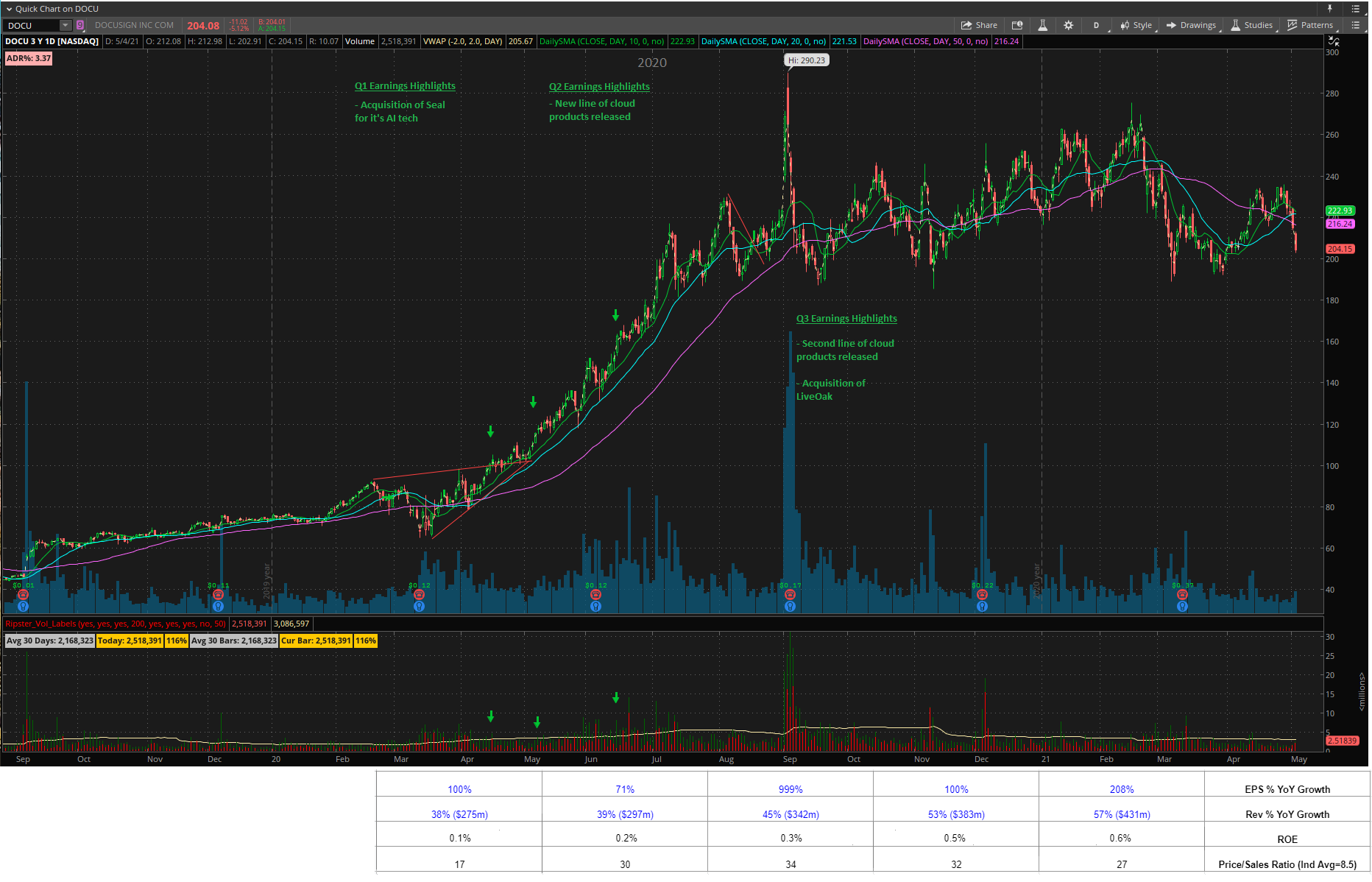The height and width of the screenshot is (882, 1372).
Task: Open the Drawings menu
Action: point(1191,25)
